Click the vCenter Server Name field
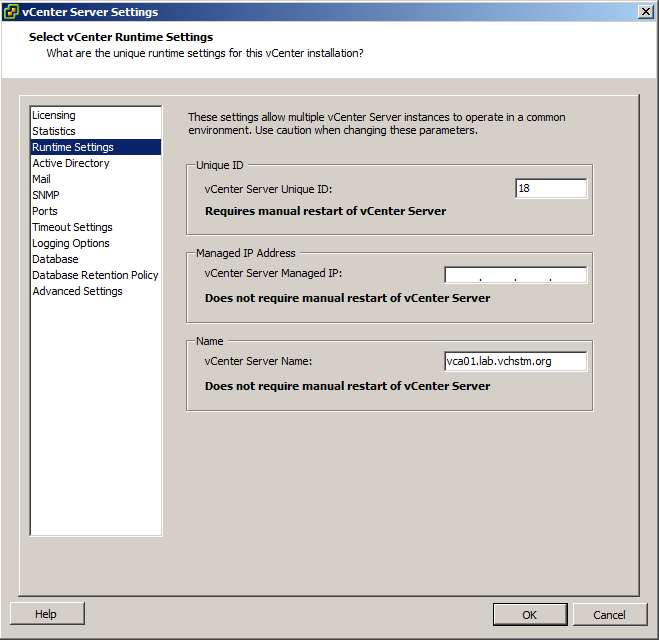Screen dimensions: 659x640 [515, 361]
